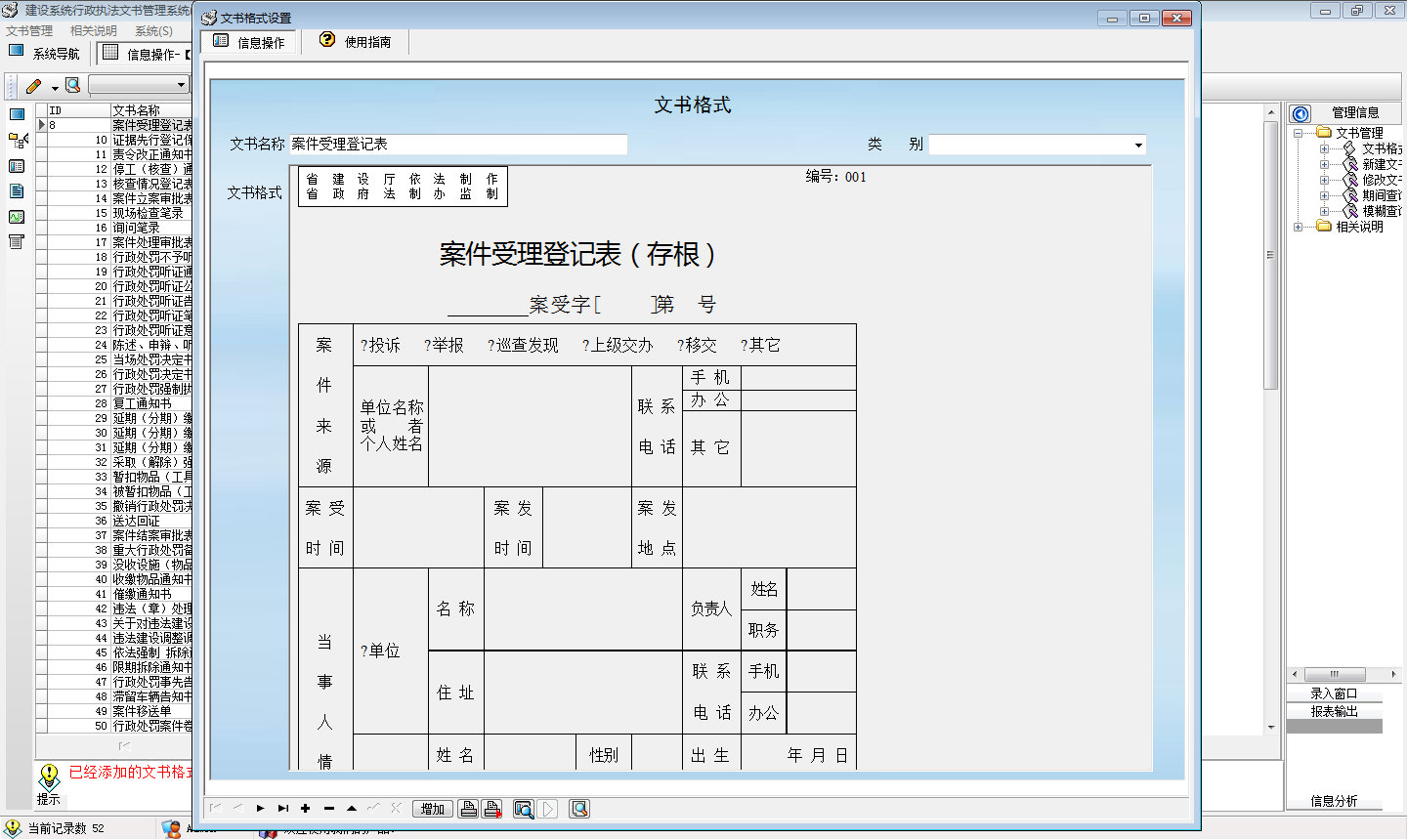Switch to the 使用指南 tab
Screen dimensions: 1407x840
point(356,42)
